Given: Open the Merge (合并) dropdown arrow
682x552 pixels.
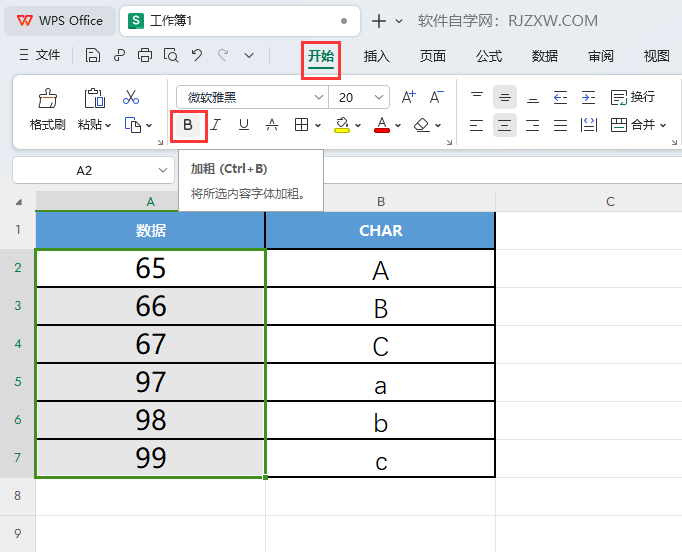Looking at the screenshot, I should tap(663, 126).
